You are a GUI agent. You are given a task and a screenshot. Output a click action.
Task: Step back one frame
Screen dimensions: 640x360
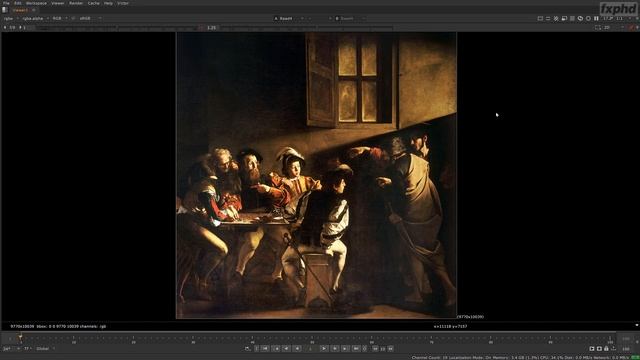(297, 349)
